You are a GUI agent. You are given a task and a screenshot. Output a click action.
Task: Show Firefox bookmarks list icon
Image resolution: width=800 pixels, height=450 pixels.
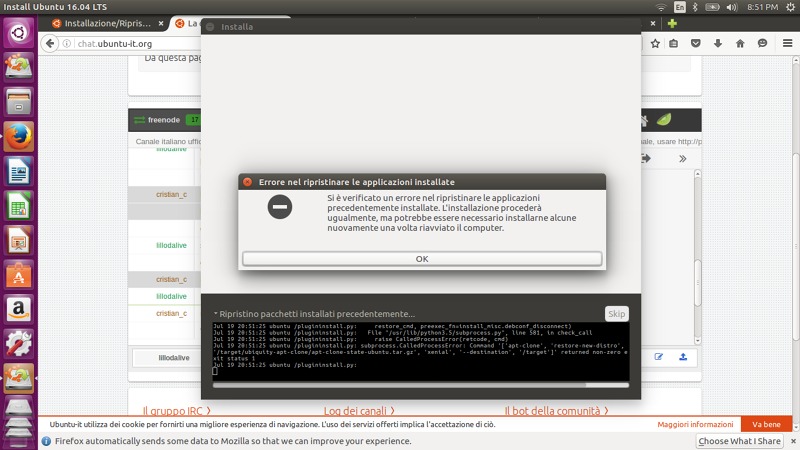click(673, 43)
